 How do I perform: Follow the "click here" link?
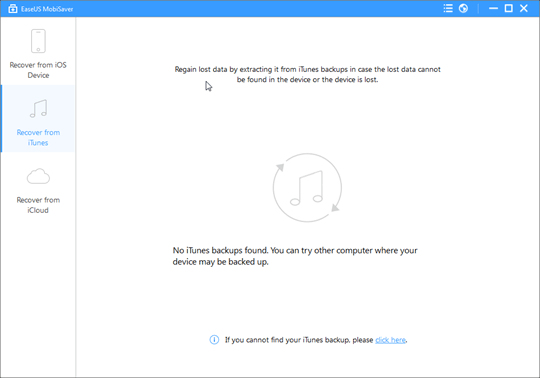[391, 340]
